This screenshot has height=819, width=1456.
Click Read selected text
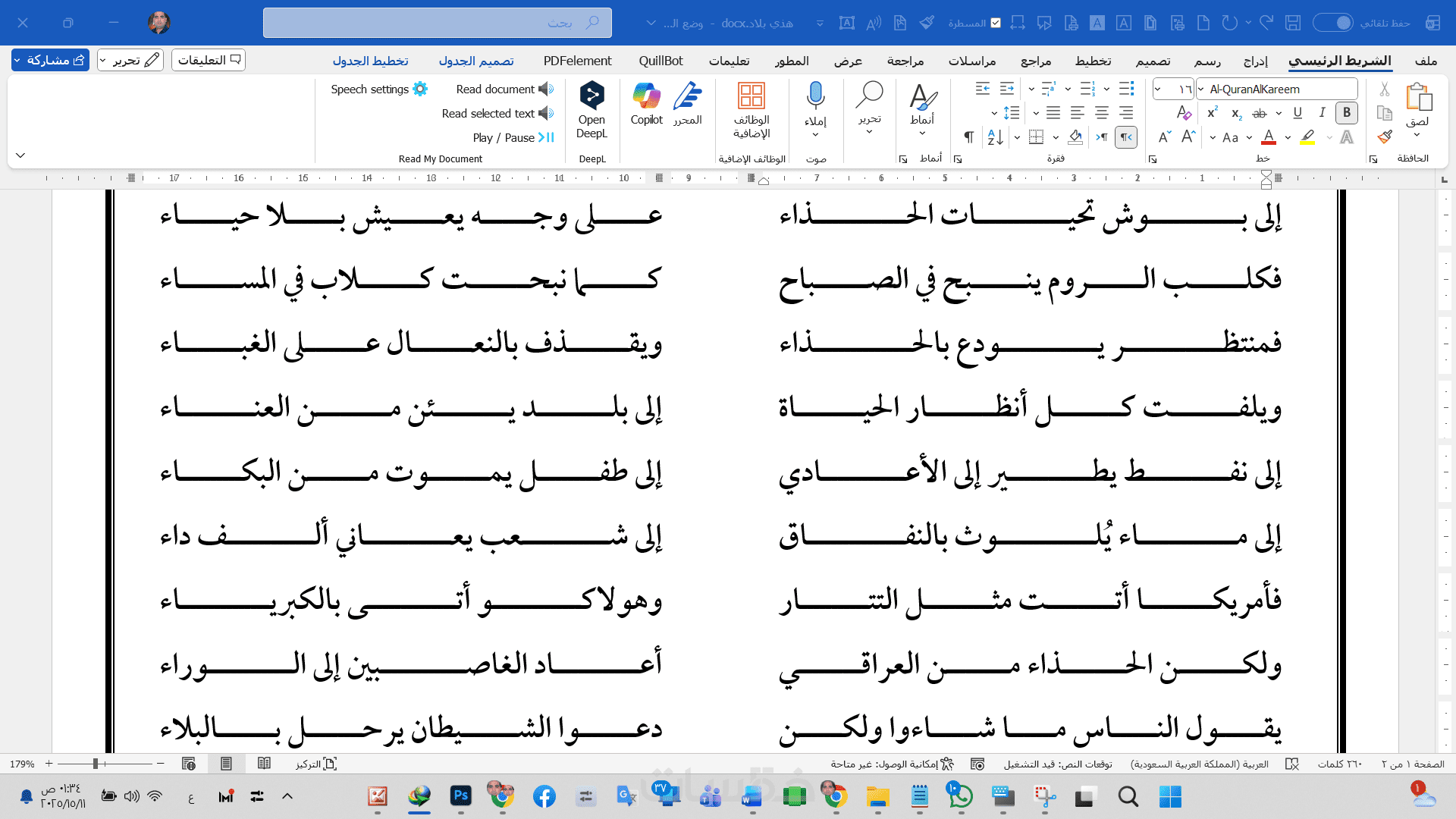click(497, 114)
